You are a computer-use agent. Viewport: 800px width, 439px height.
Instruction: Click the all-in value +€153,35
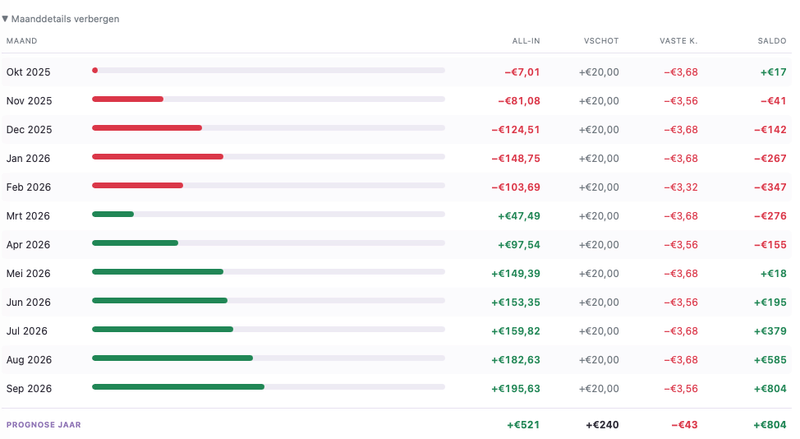[516, 302]
